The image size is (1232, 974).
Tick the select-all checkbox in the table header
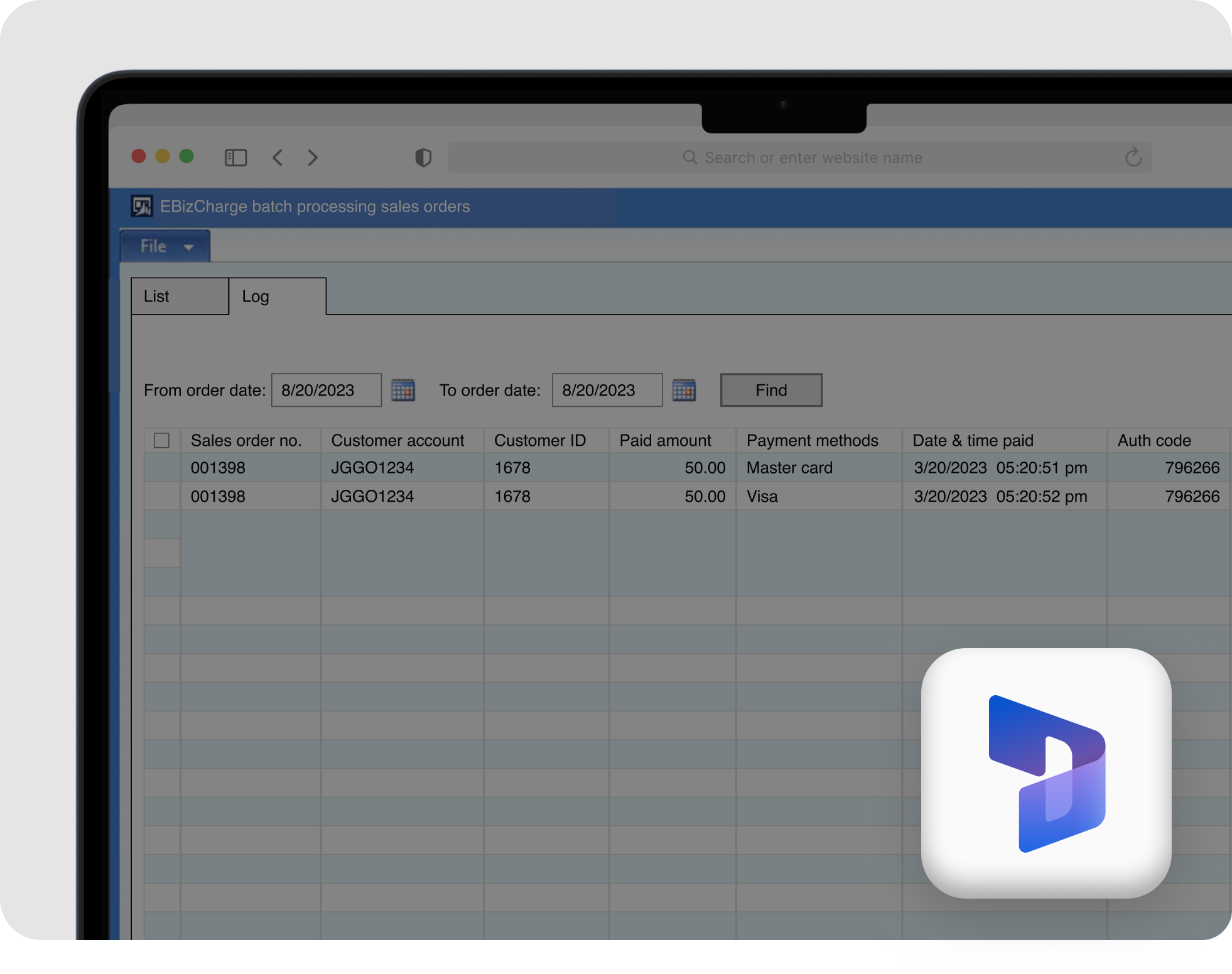pyautogui.click(x=161, y=440)
